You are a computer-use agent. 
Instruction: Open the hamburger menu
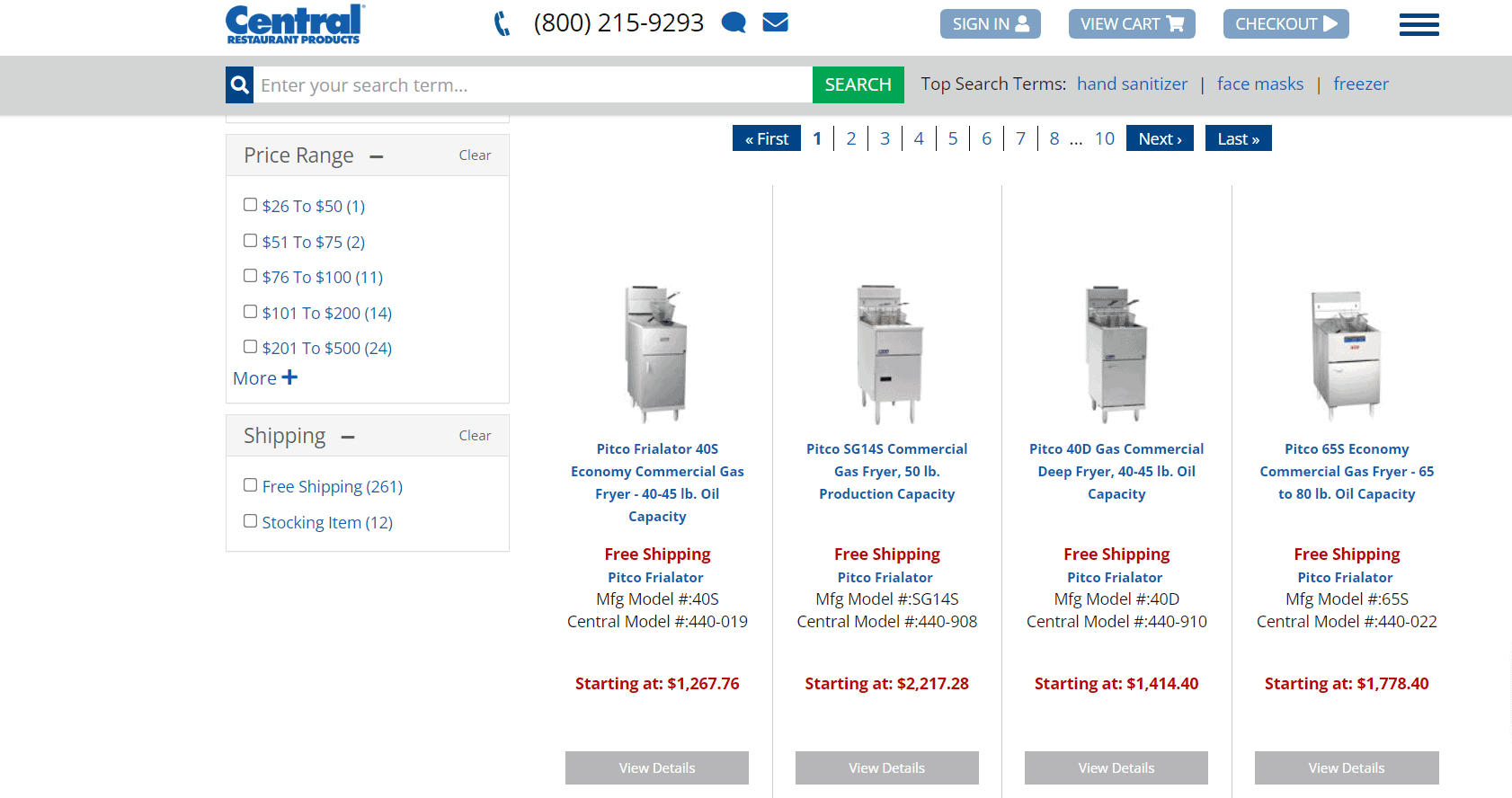1419,24
